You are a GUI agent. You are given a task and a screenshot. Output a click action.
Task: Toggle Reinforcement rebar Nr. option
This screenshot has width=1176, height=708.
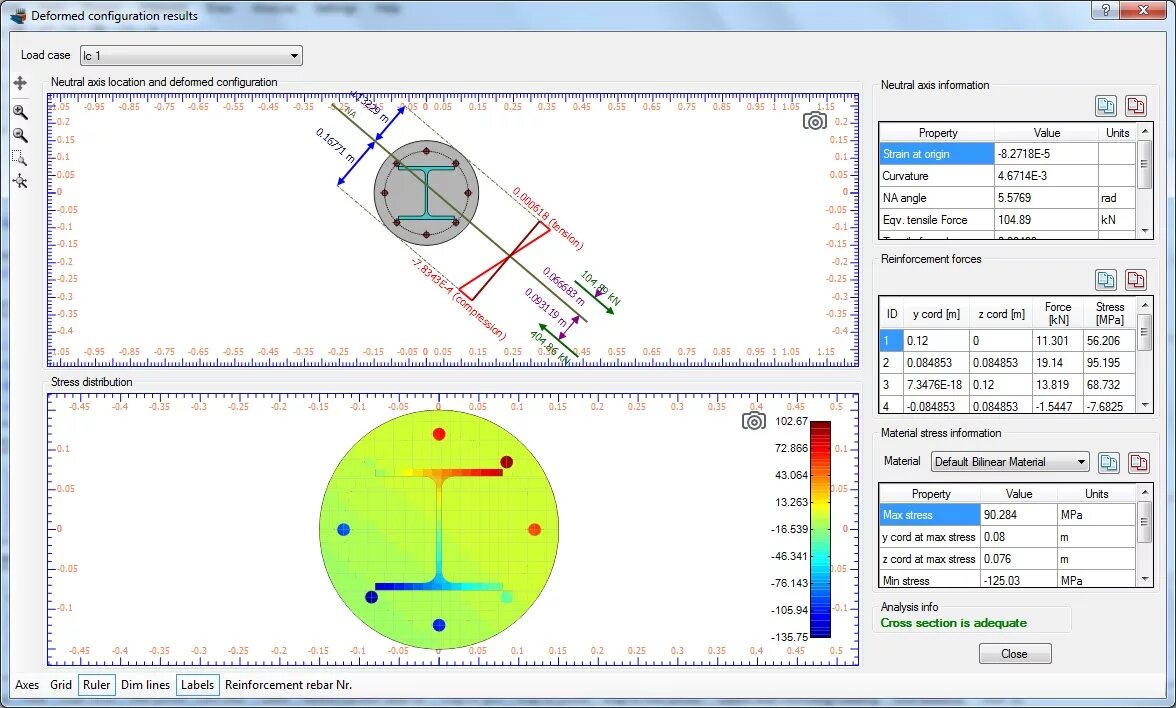pyautogui.click(x=288, y=685)
